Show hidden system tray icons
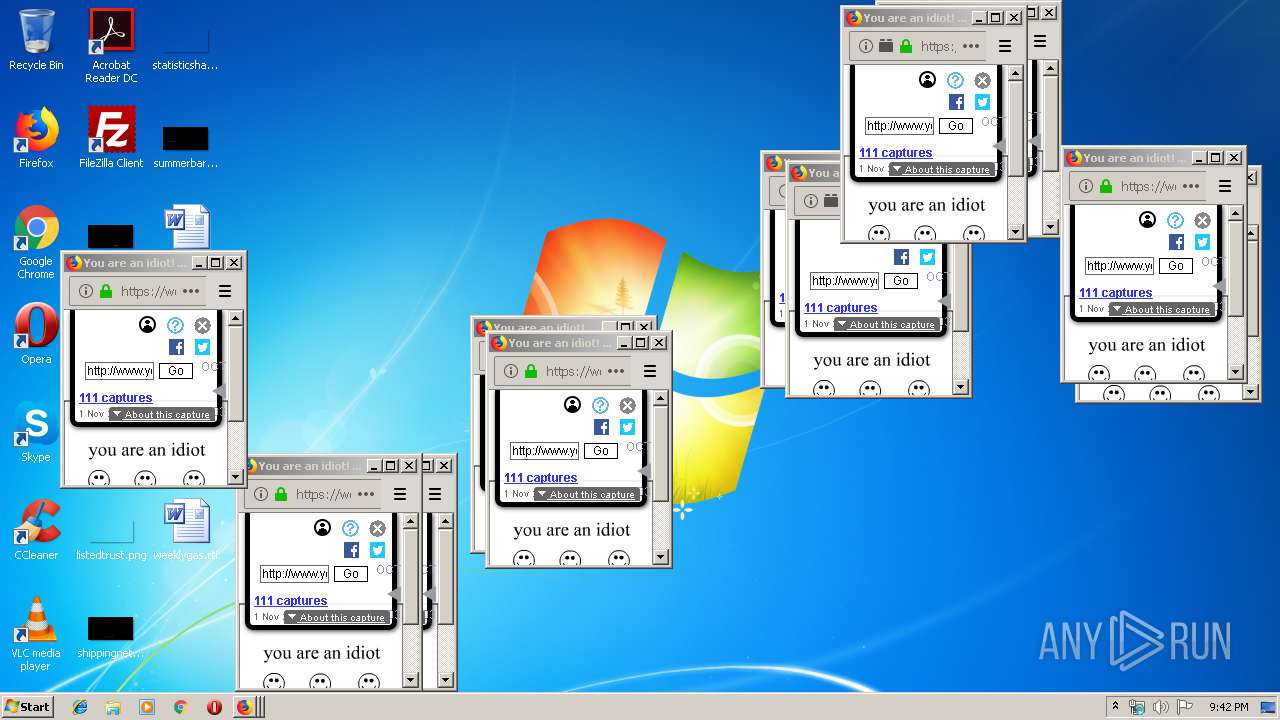 (1115, 707)
